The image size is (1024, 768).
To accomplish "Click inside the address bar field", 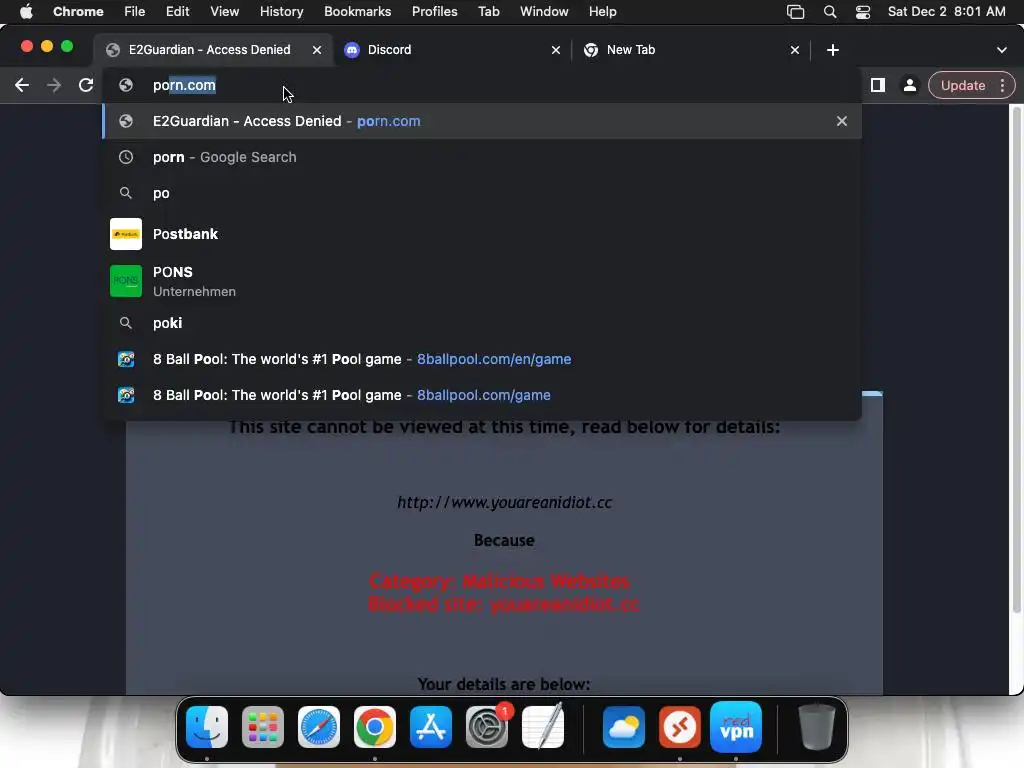I will (x=482, y=85).
